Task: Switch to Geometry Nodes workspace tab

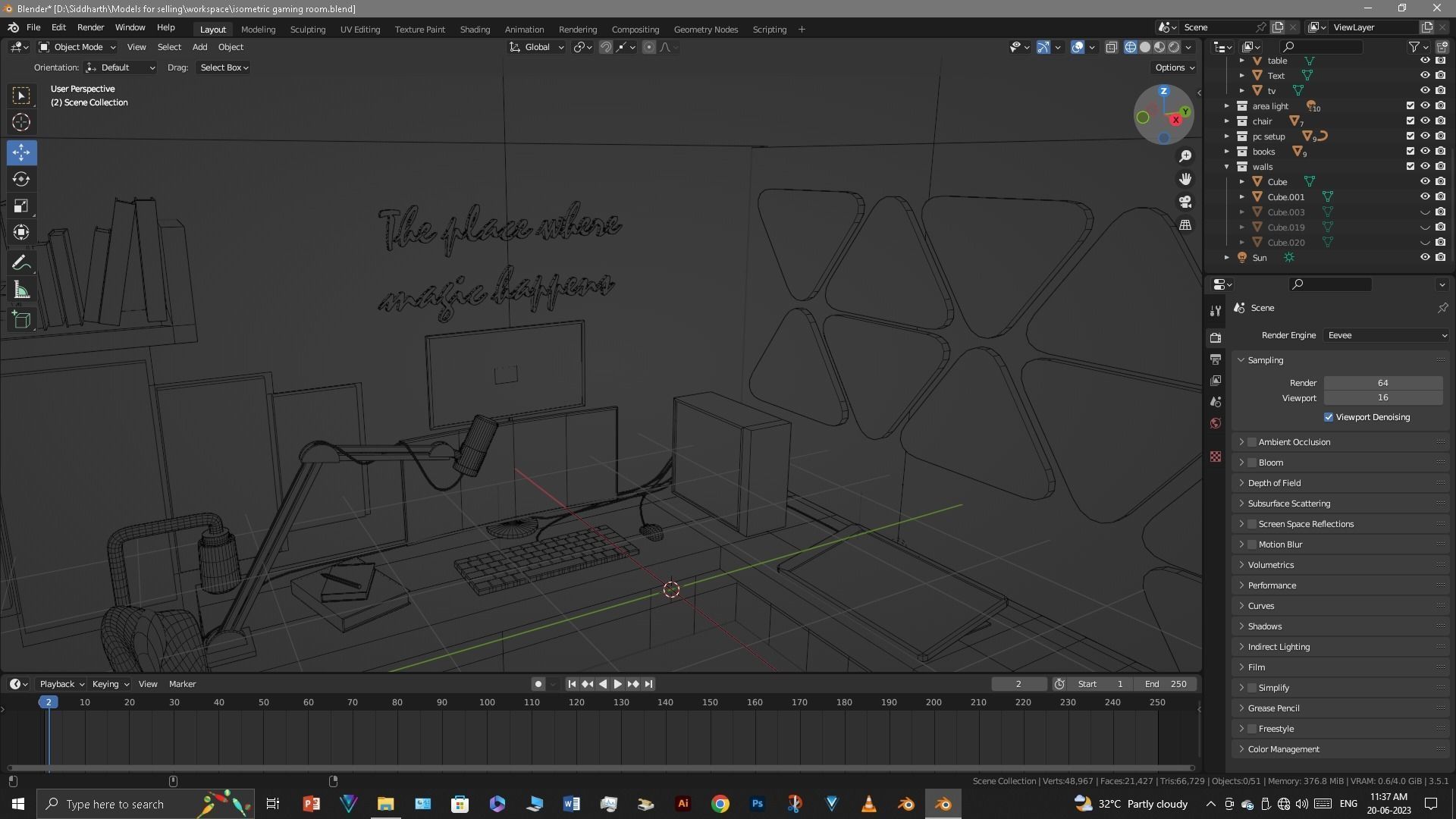Action: tap(705, 30)
